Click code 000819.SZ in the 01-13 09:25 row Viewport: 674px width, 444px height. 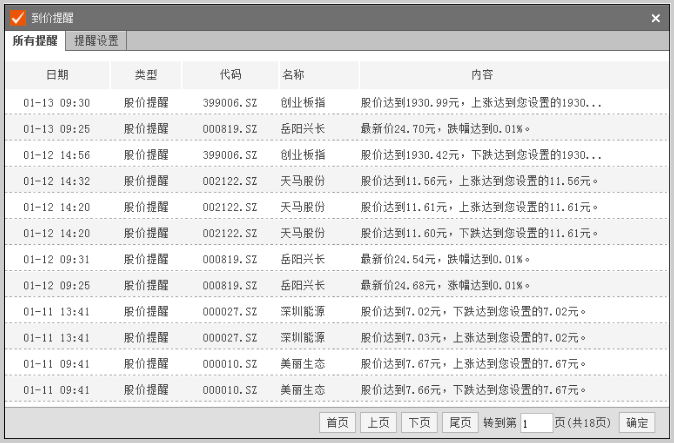pyautogui.click(x=230, y=129)
